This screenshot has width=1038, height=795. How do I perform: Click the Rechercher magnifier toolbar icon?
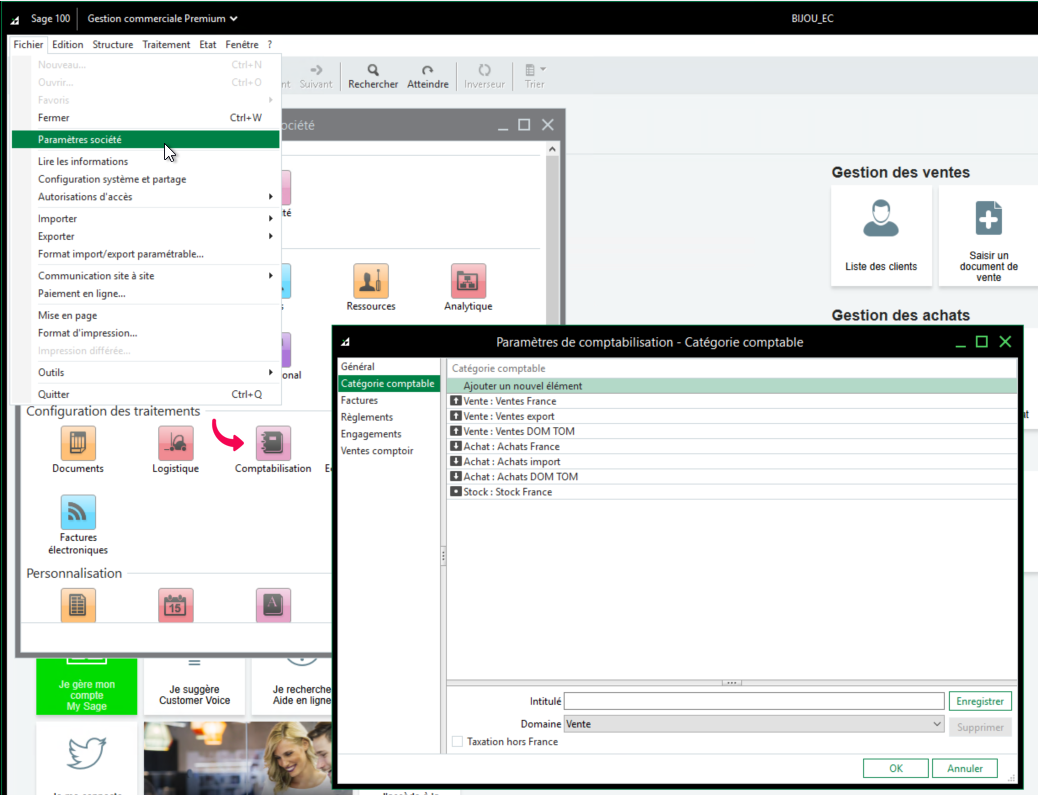[373, 71]
